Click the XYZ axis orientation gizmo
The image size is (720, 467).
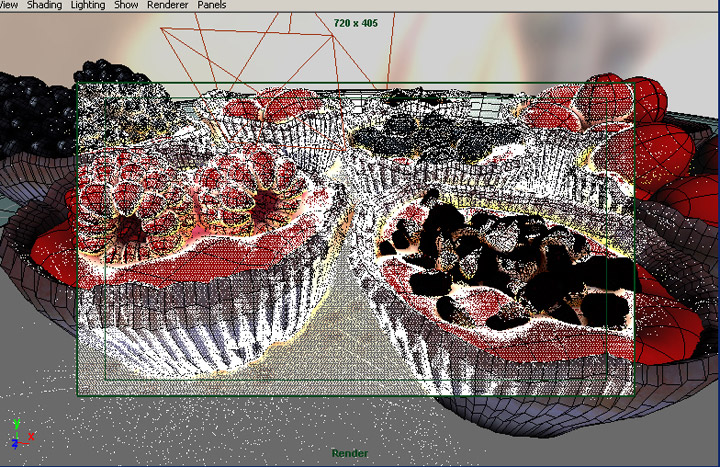(x=22, y=434)
